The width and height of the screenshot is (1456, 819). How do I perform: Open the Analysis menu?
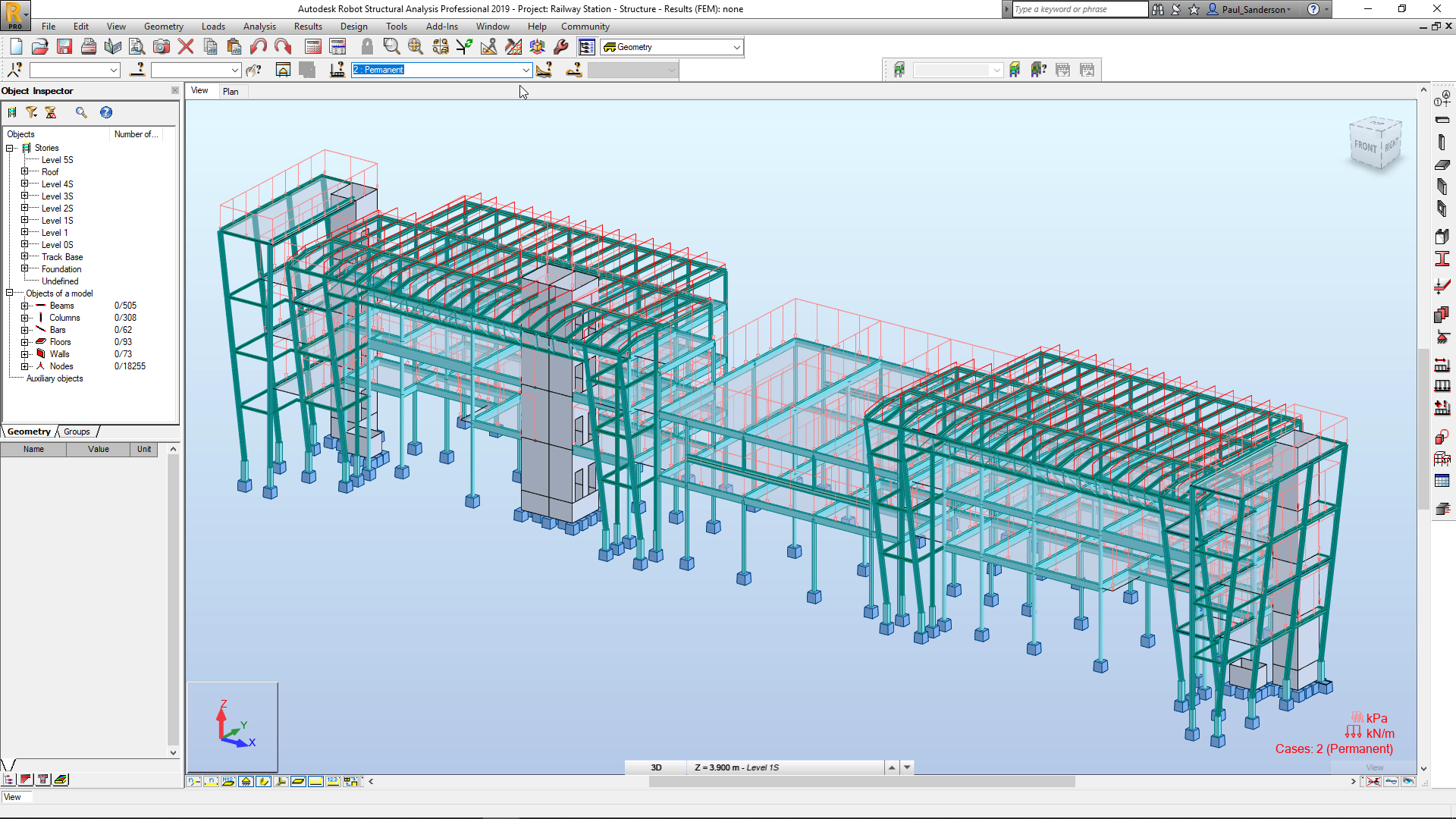(259, 27)
